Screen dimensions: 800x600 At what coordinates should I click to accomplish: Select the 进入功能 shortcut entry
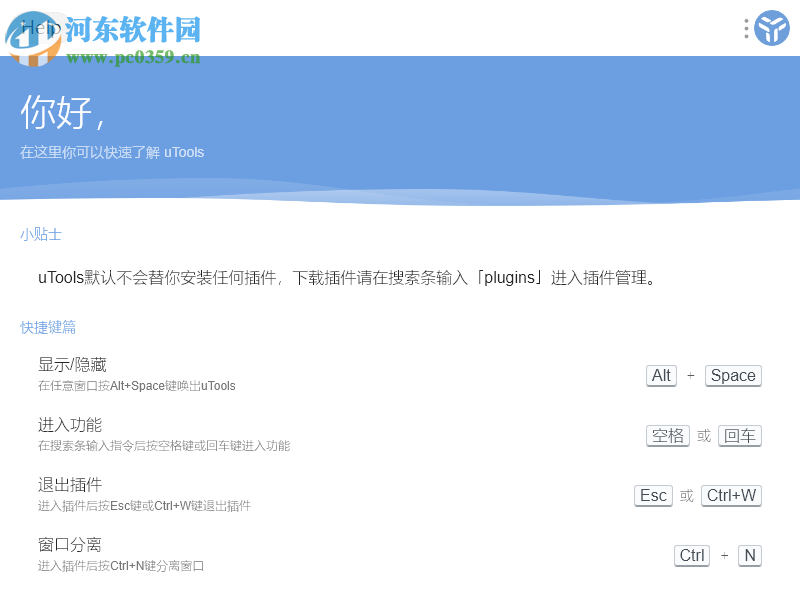72,424
